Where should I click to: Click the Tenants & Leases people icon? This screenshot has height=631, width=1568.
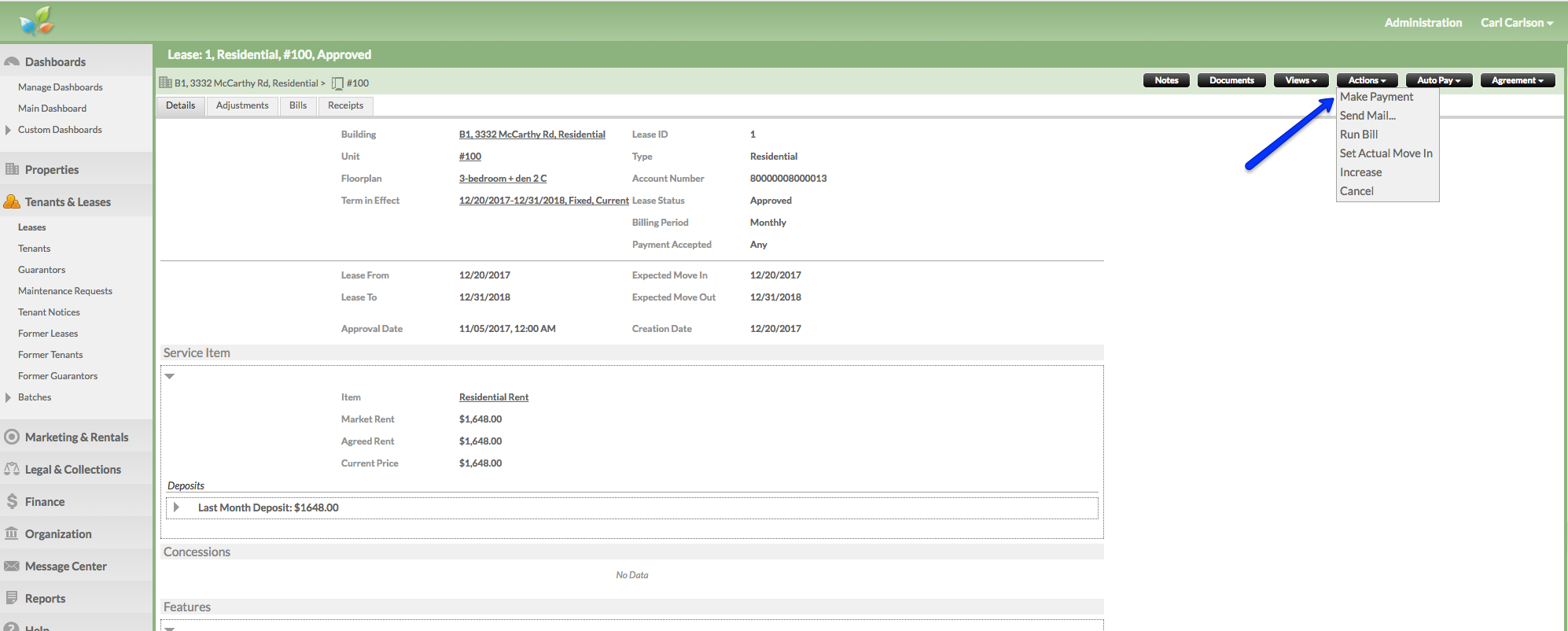coord(12,201)
